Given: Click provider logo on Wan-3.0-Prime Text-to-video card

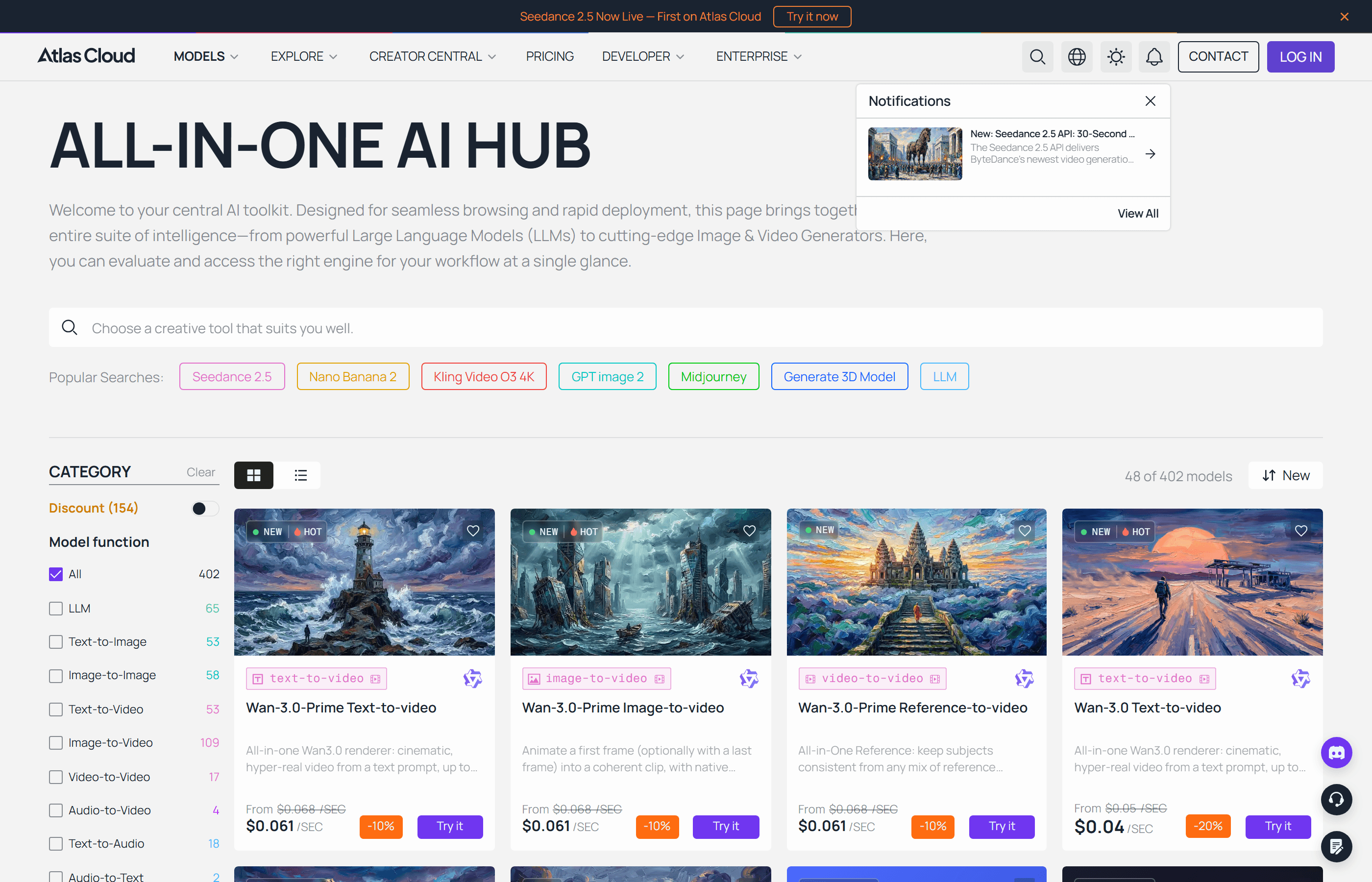Looking at the screenshot, I should [x=472, y=679].
